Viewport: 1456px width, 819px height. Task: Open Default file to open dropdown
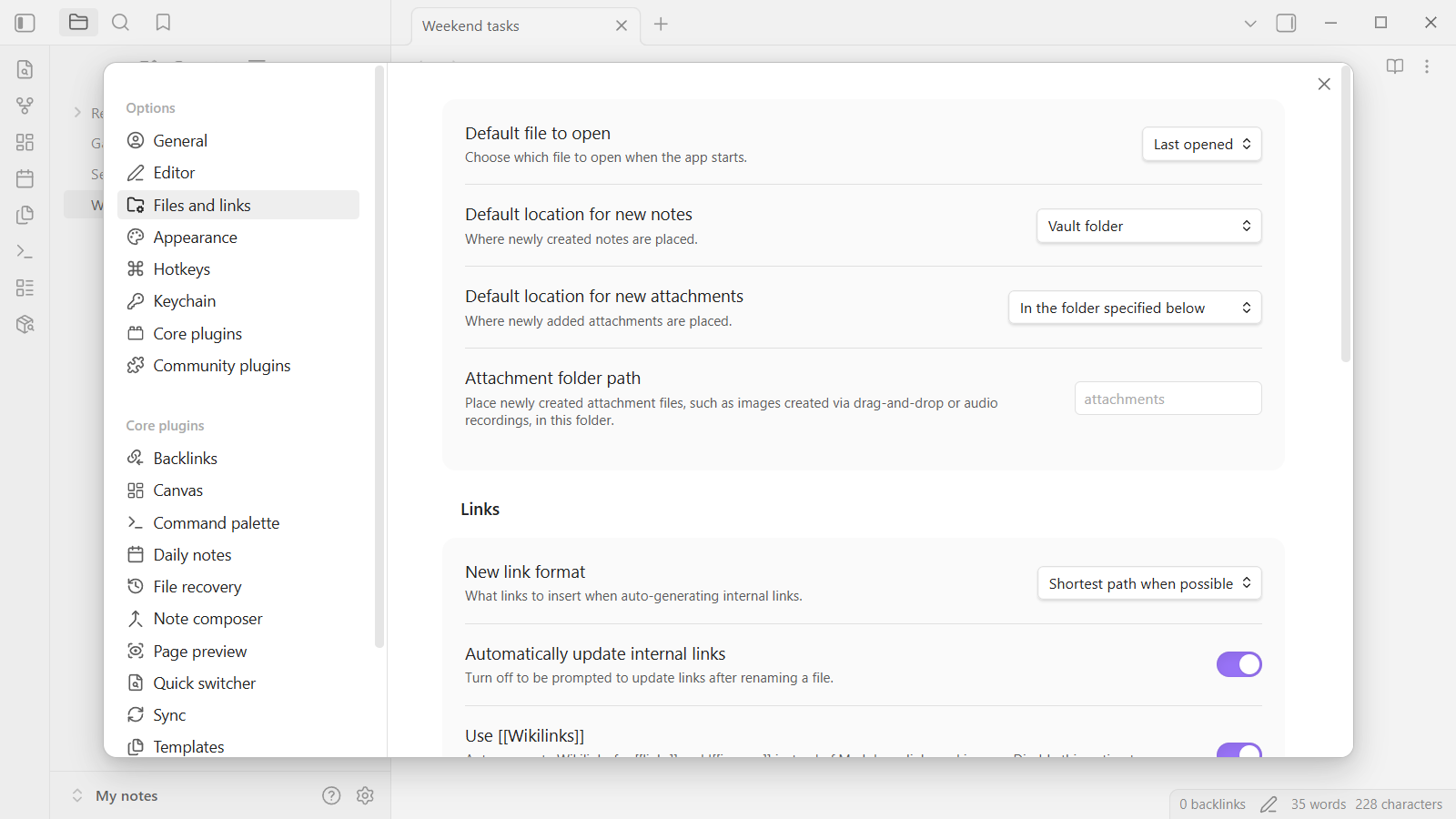pyautogui.click(x=1202, y=144)
